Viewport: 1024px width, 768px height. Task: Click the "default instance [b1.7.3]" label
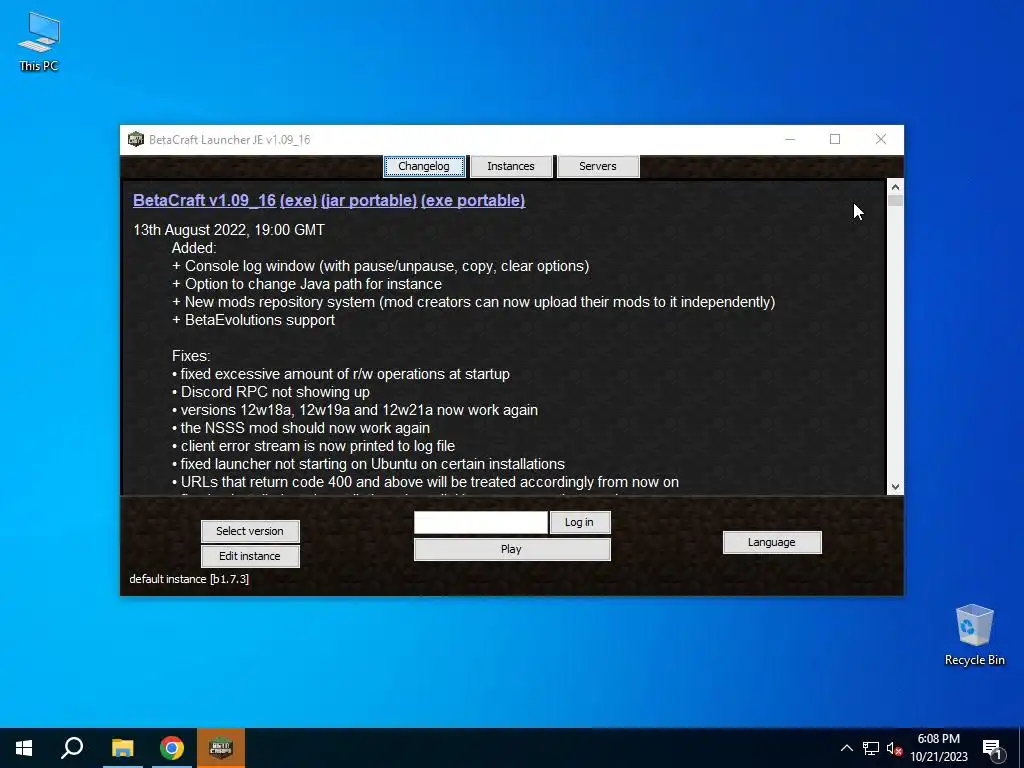[189, 579]
